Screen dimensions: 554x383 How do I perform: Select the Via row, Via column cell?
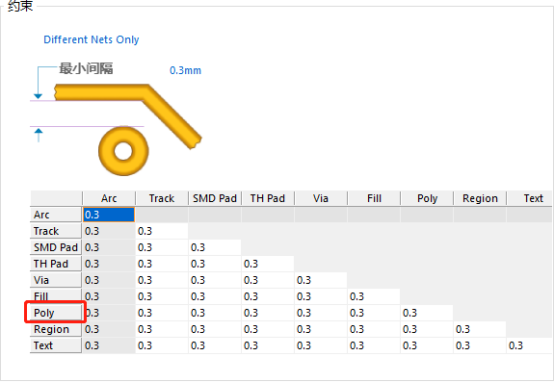(x=321, y=280)
